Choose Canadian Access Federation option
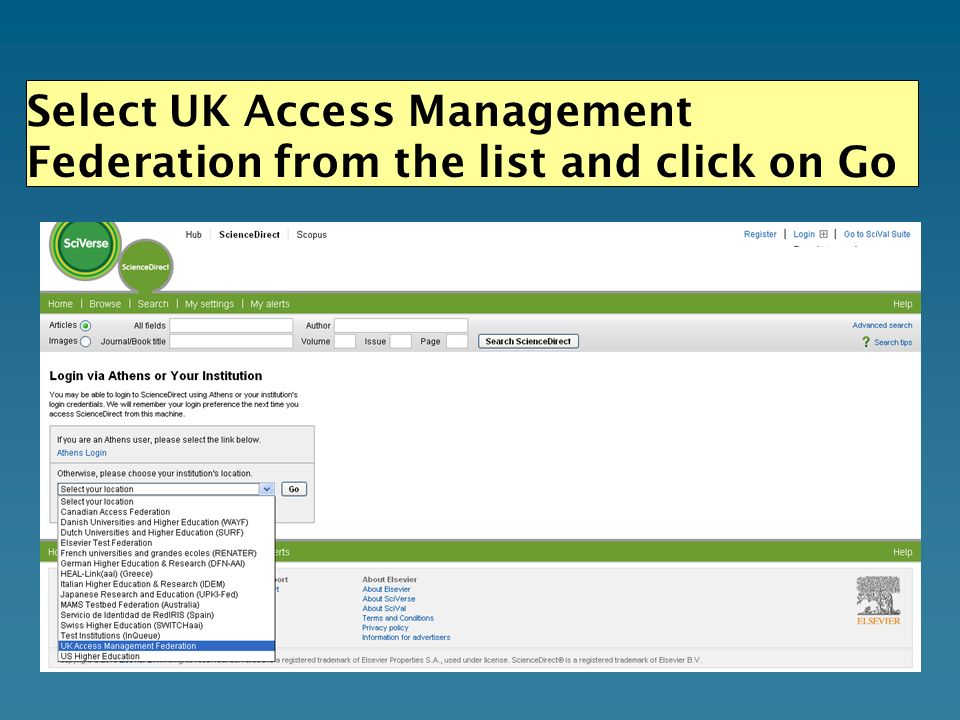This screenshot has height=720, width=960. (167, 512)
